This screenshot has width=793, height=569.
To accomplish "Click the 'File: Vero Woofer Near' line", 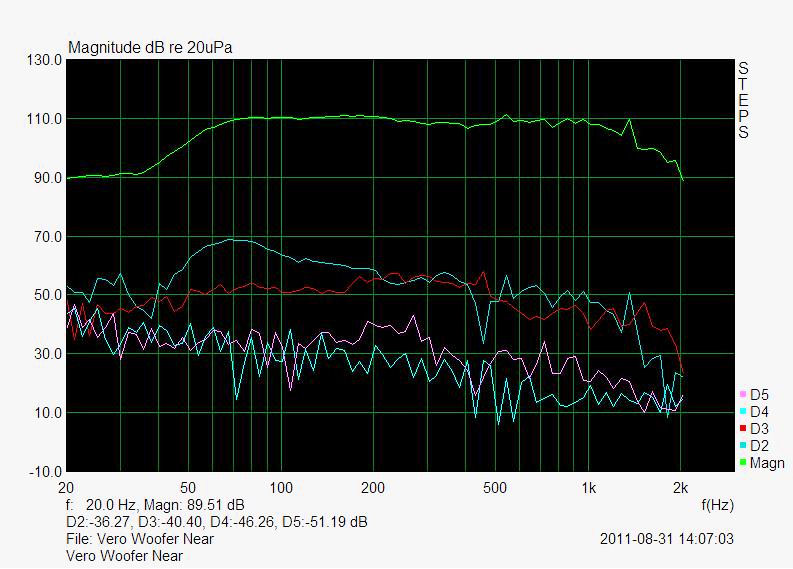I will [x=140, y=539].
